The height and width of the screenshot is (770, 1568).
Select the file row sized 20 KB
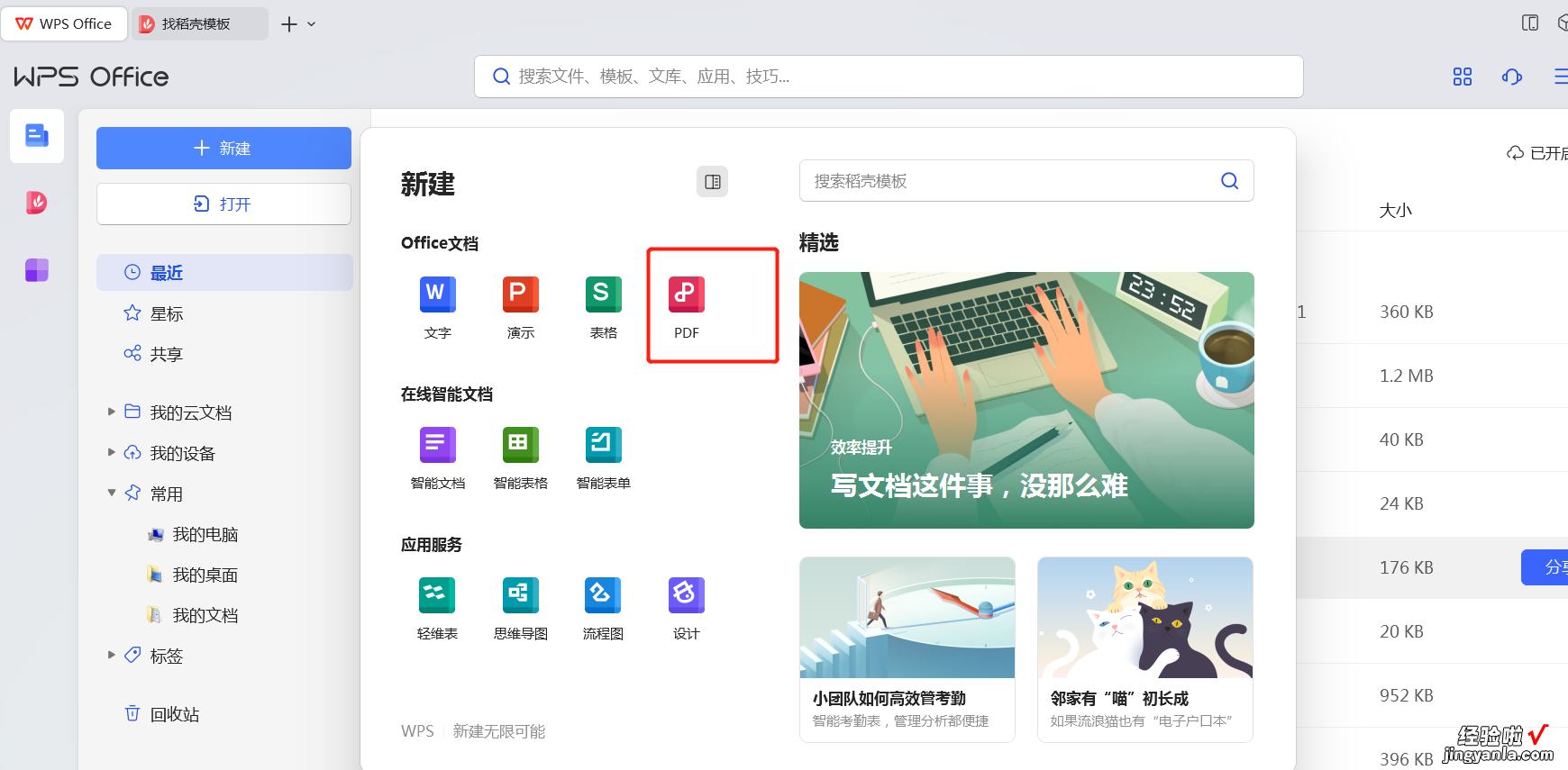pos(1432,631)
